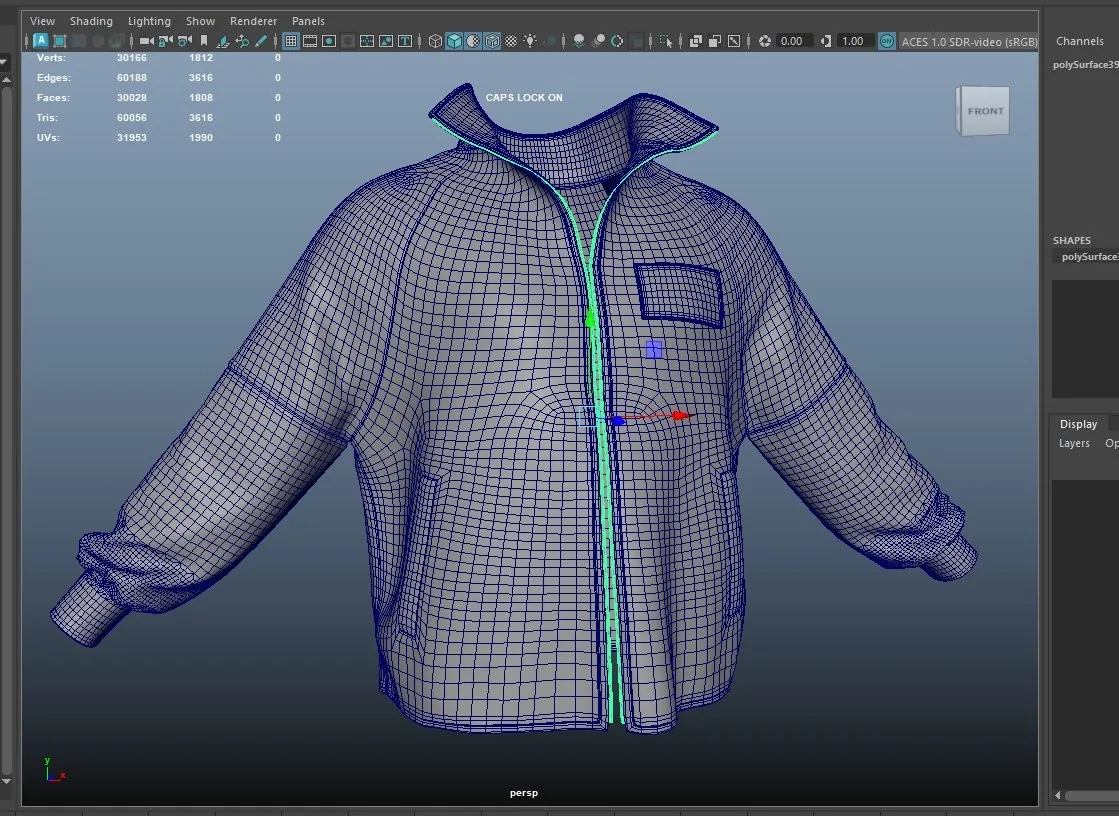Open ACES 1.0 SDR-video view transform dropdown
Viewport: 1119px width, 816px height.
pyautogui.click(x=969, y=41)
